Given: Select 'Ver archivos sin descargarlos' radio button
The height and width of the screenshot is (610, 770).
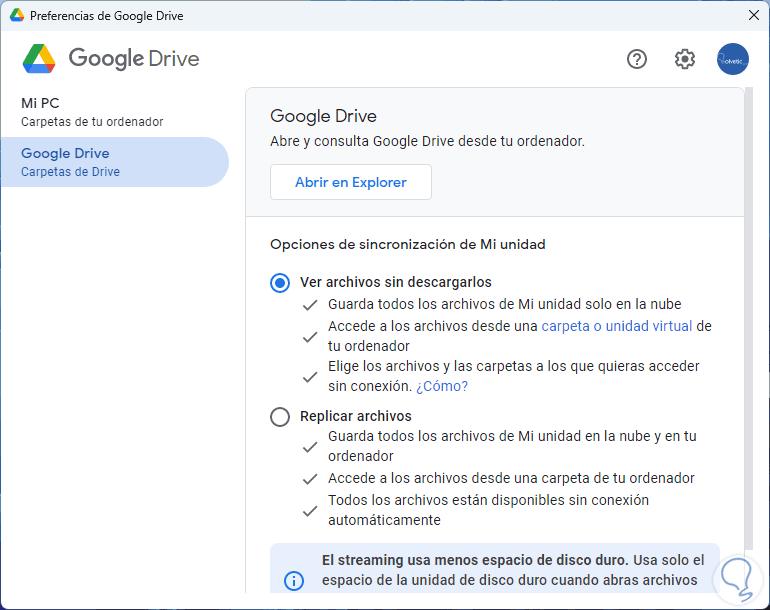Looking at the screenshot, I should pyautogui.click(x=280, y=283).
